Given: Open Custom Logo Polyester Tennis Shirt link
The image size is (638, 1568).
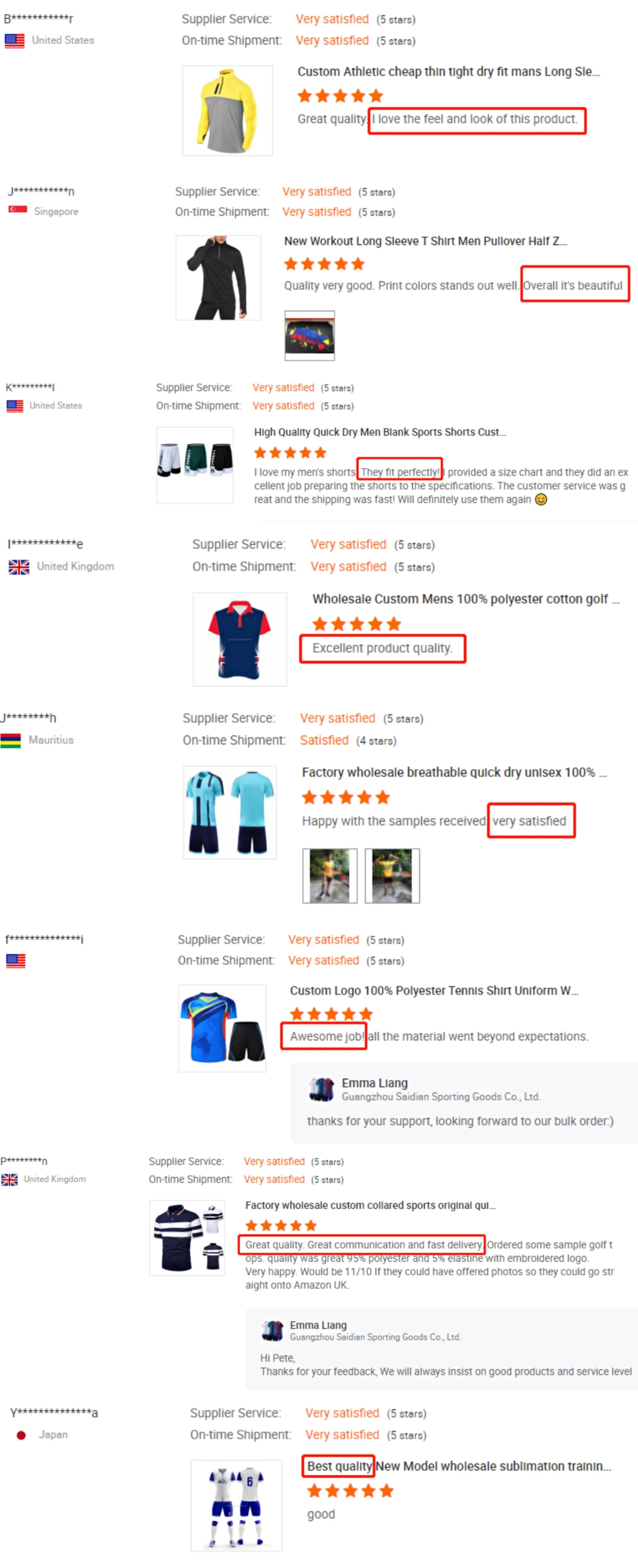Looking at the screenshot, I should point(433,990).
